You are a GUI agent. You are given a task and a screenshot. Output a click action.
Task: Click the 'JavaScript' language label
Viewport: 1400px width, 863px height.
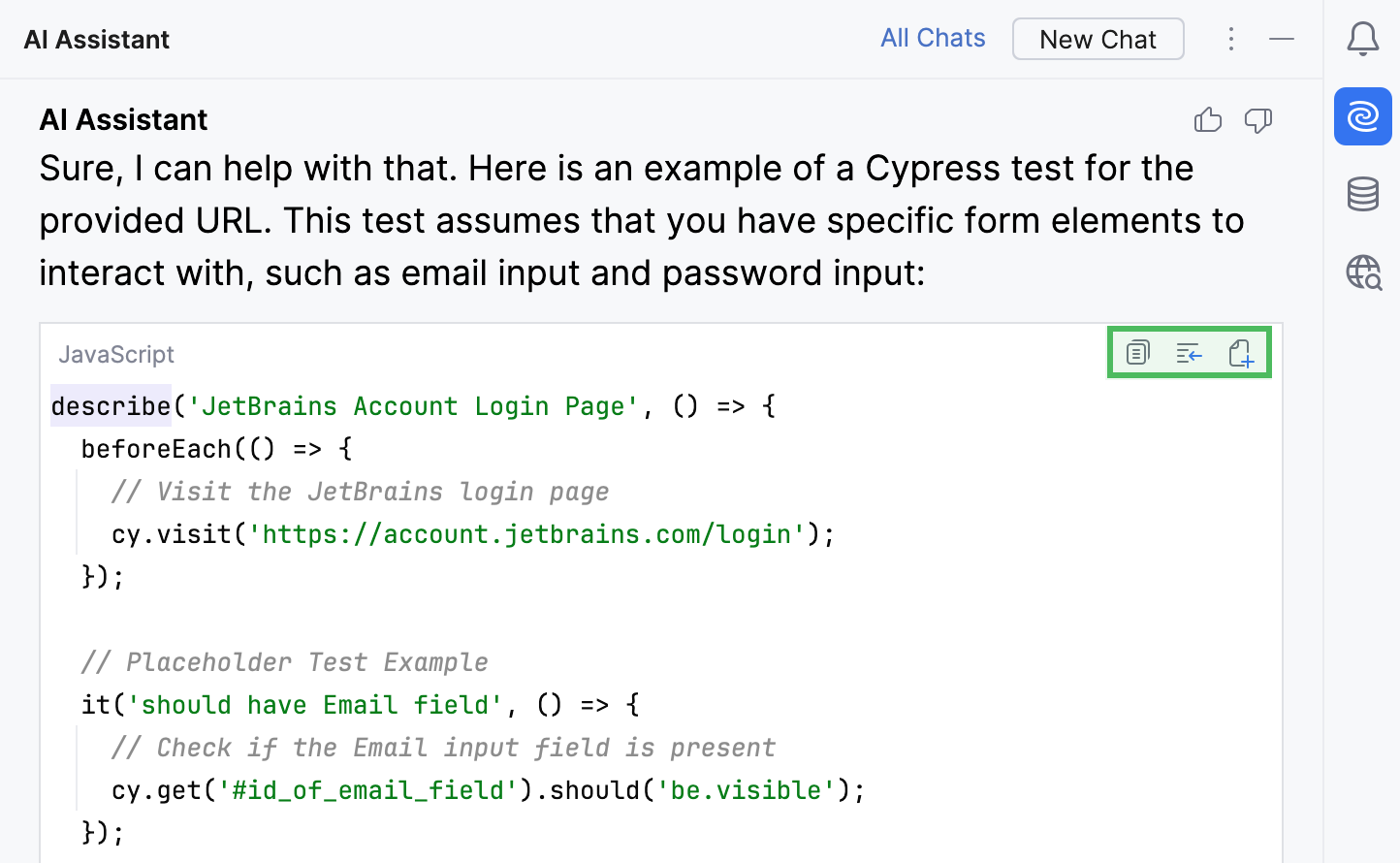[x=116, y=354]
